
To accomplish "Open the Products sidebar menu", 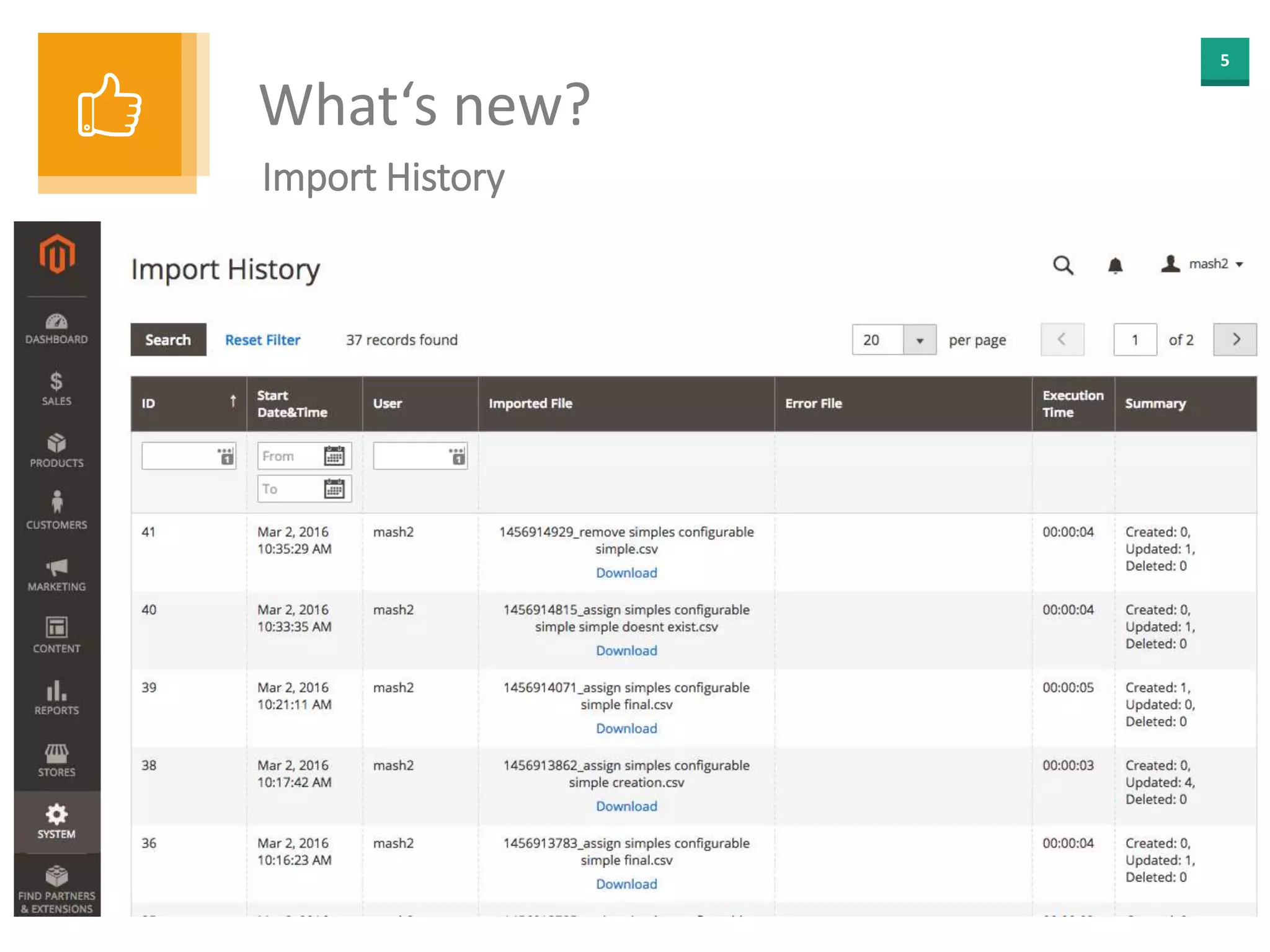I will tap(56, 451).
